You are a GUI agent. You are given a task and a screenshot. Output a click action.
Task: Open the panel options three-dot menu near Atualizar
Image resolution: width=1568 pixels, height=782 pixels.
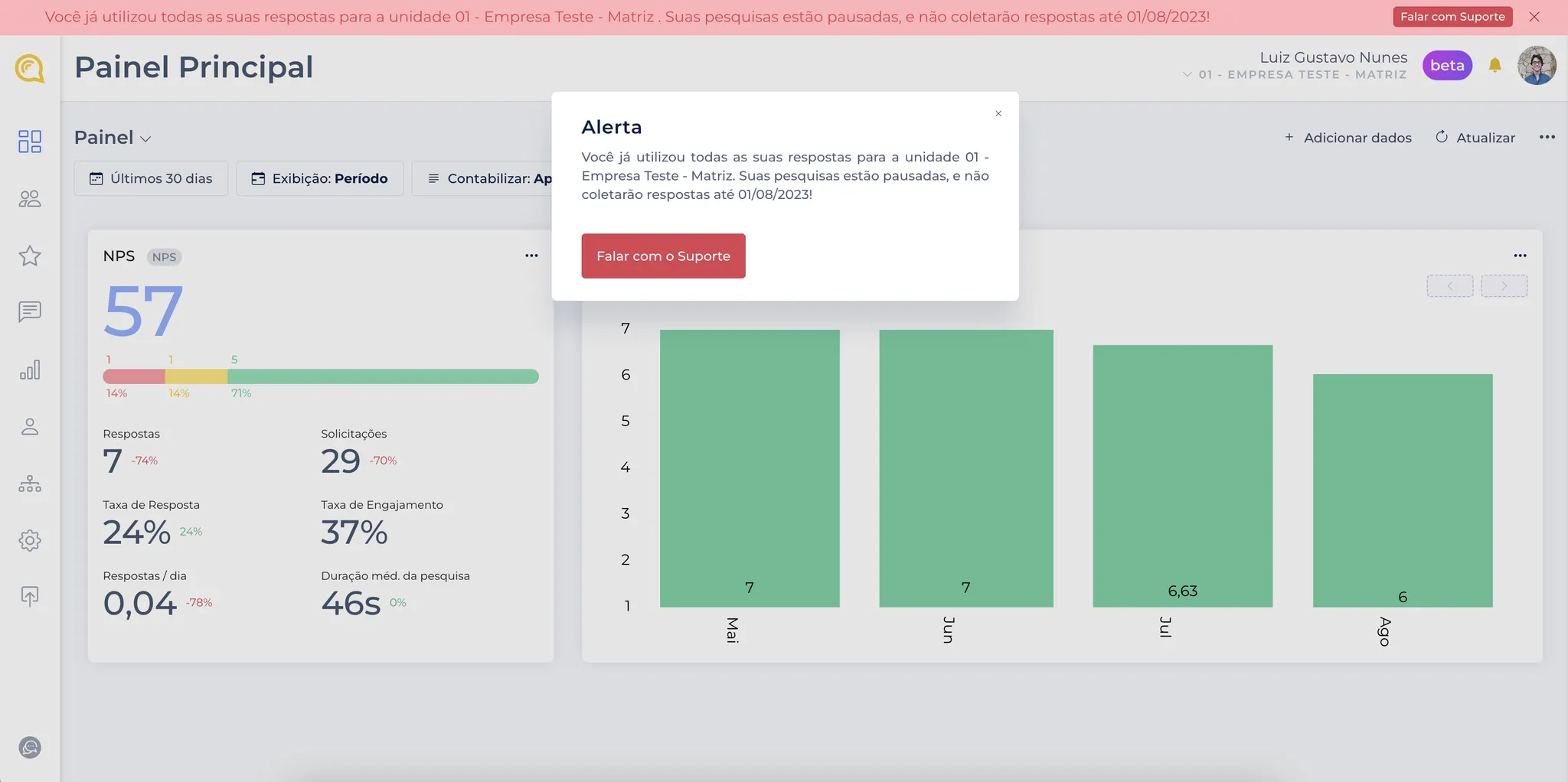(x=1547, y=137)
